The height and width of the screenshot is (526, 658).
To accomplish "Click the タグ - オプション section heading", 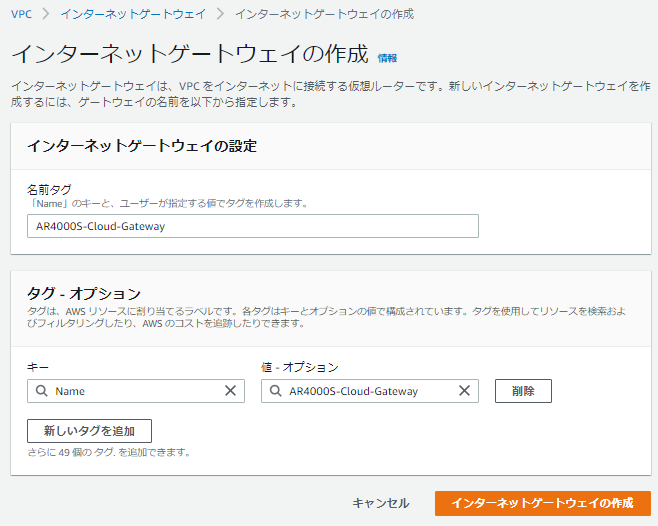I will 84,293.
